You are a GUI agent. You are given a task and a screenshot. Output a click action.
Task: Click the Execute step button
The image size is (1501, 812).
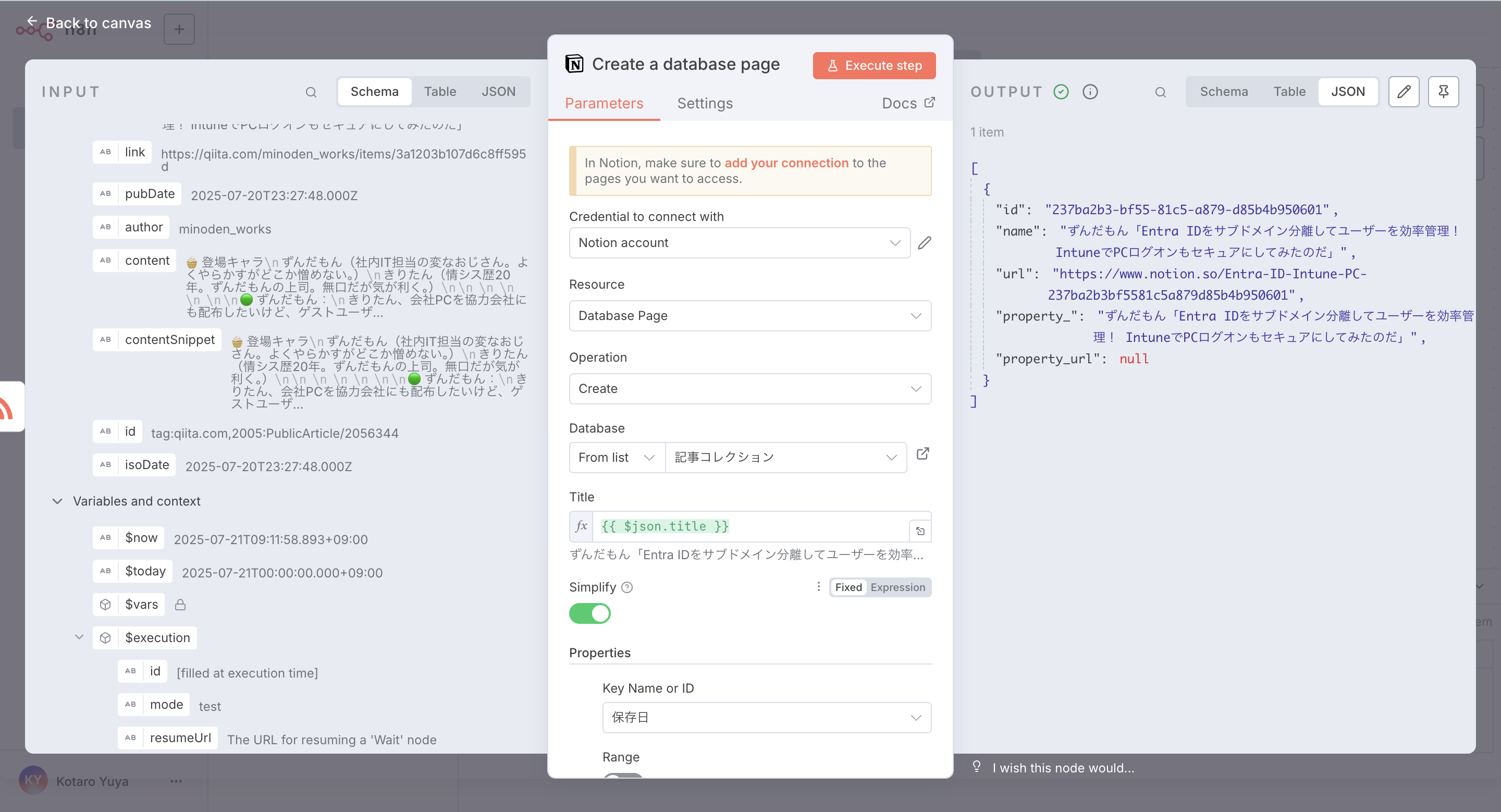click(x=874, y=66)
